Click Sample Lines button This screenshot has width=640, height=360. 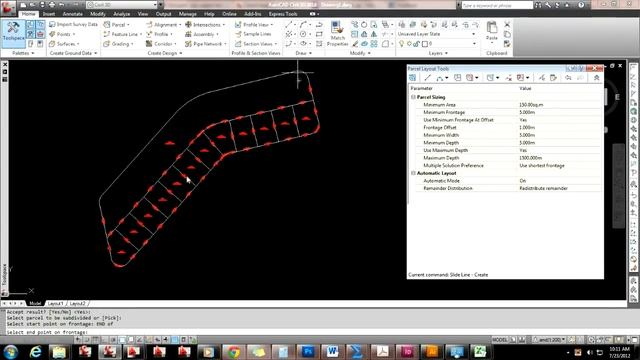point(253,34)
